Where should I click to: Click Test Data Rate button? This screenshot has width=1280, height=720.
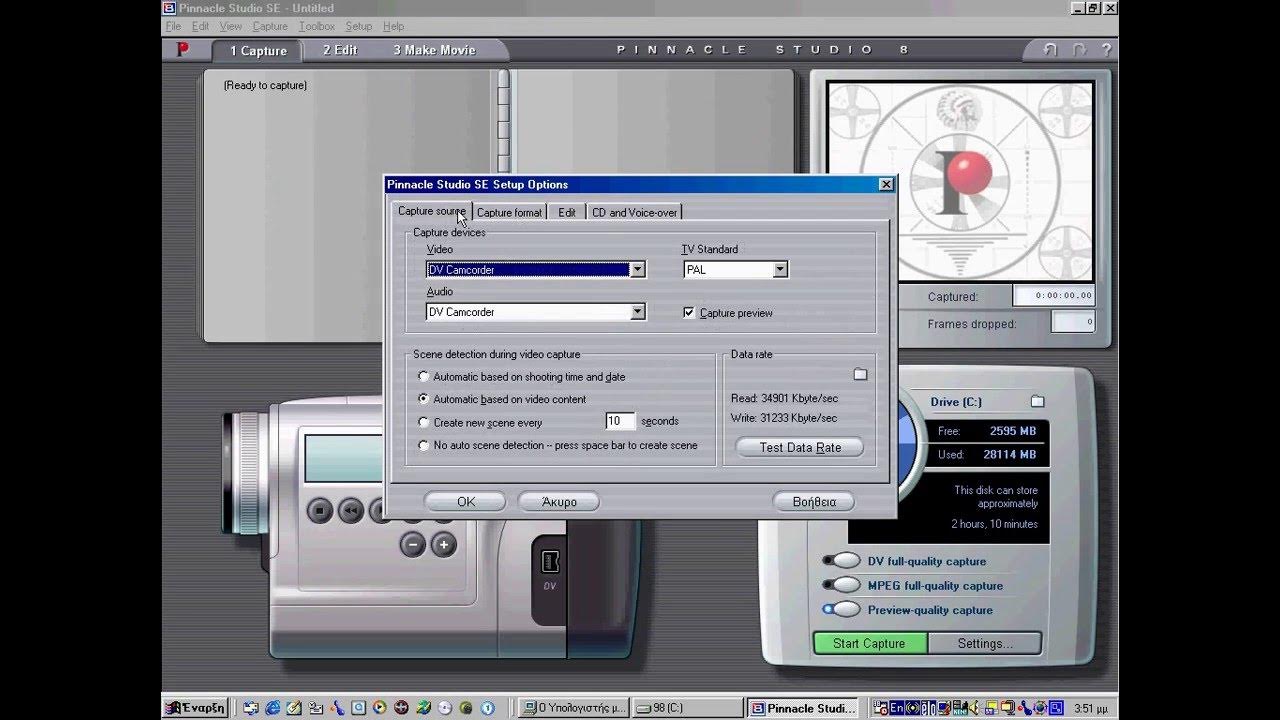tap(800, 447)
